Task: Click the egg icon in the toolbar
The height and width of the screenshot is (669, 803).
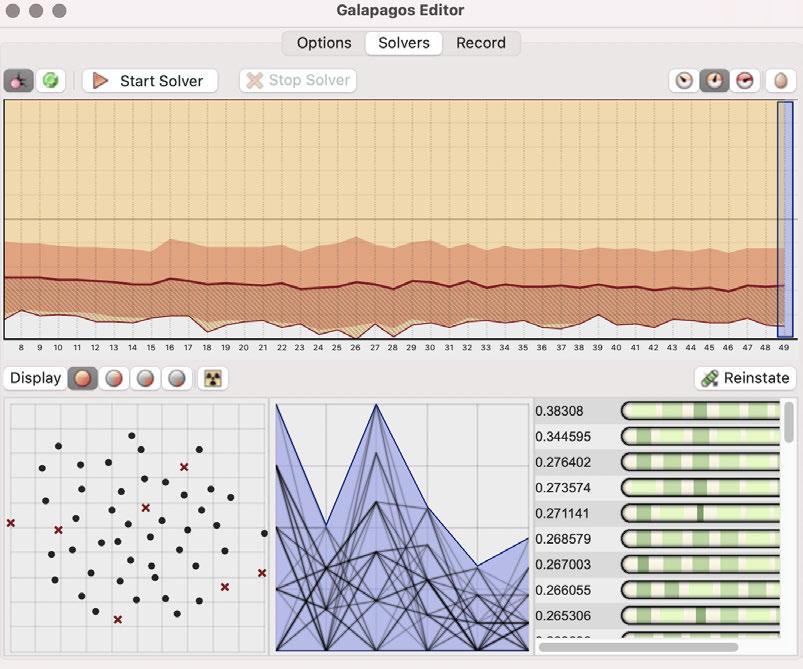Action: pos(780,80)
